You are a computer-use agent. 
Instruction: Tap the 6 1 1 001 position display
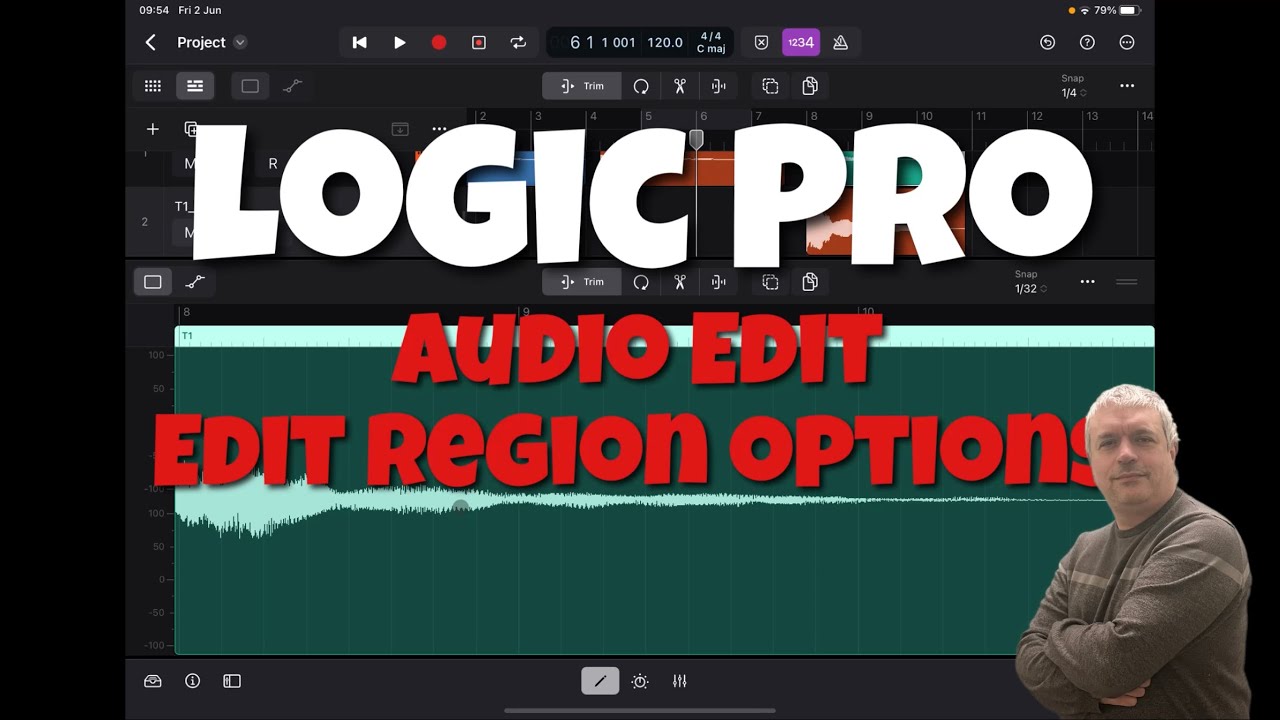click(x=602, y=42)
